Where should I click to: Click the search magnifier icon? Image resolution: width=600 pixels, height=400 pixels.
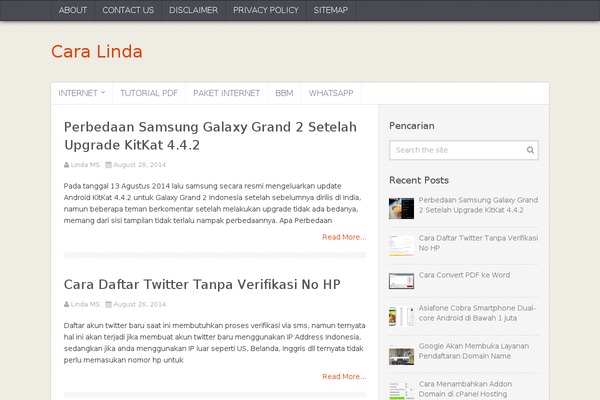click(x=530, y=150)
